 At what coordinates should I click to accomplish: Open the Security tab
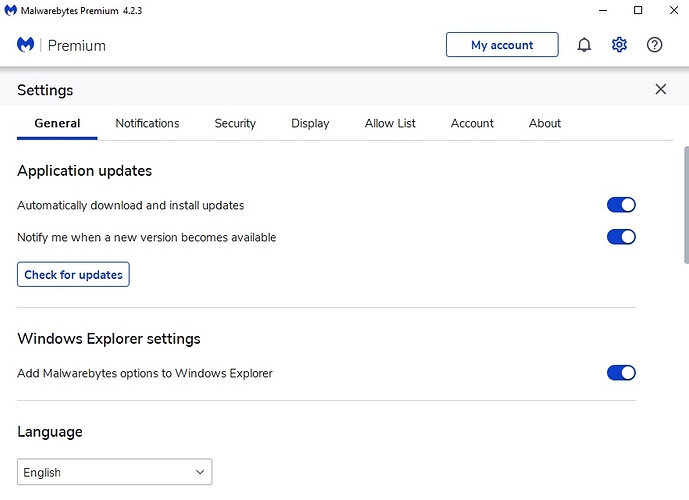(x=235, y=123)
